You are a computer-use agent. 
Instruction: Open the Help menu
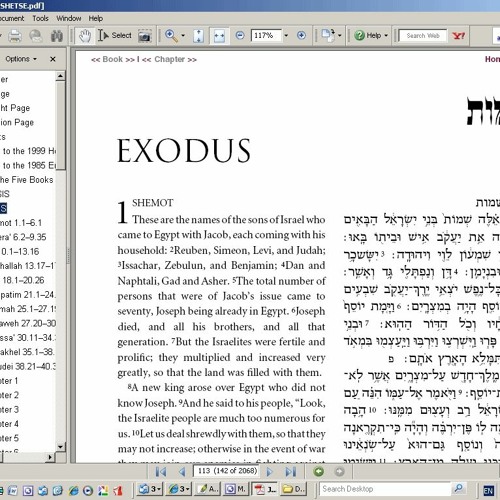pyautogui.click(x=96, y=18)
